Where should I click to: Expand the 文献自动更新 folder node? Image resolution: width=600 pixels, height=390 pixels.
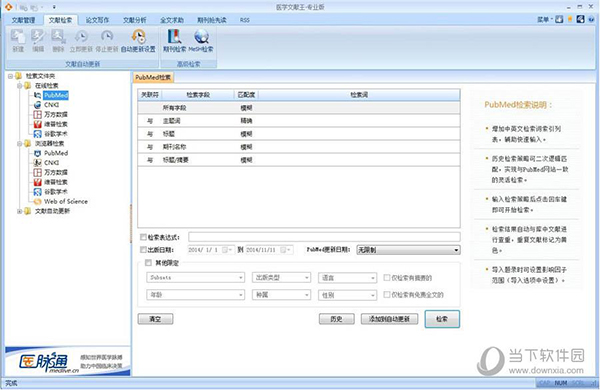[20, 211]
